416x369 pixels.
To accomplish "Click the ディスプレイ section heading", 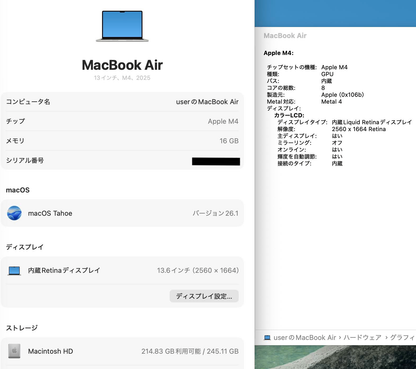I will (x=25, y=247).
